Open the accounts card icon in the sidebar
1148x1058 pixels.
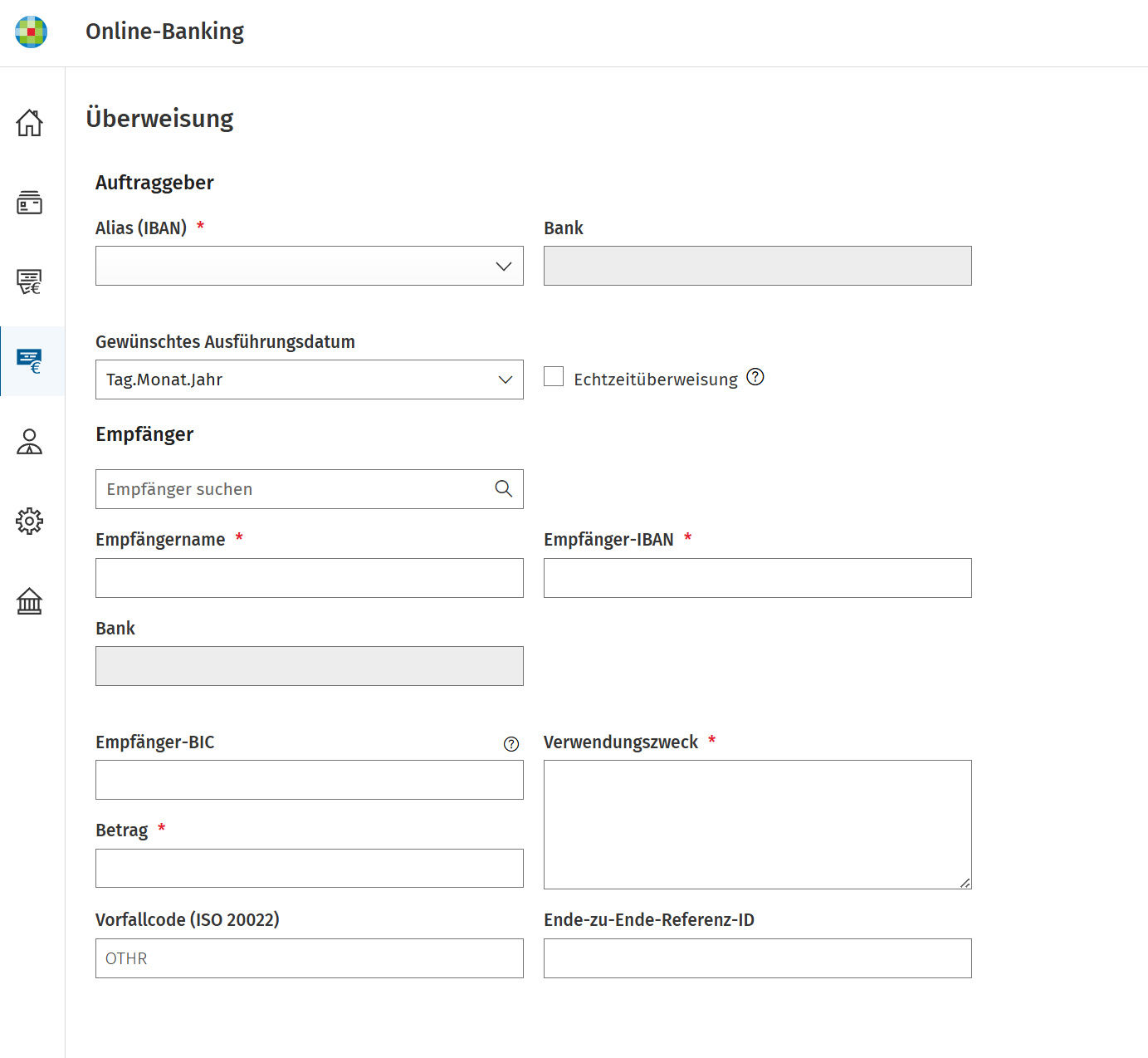pyautogui.click(x=30, y=202)
